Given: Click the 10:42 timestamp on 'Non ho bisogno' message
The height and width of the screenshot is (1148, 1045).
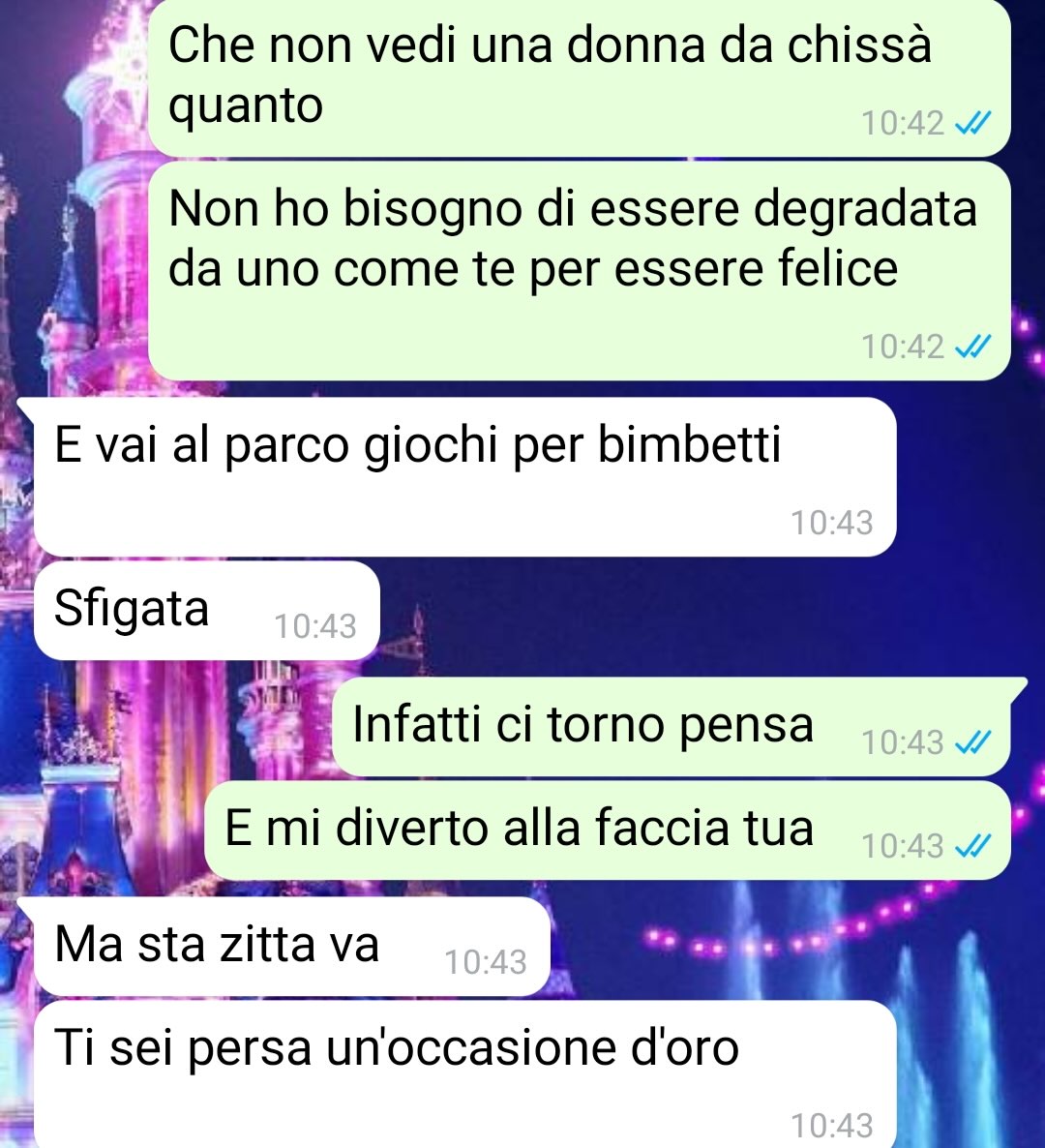Looking at the screenshot, I should [903, 347].
